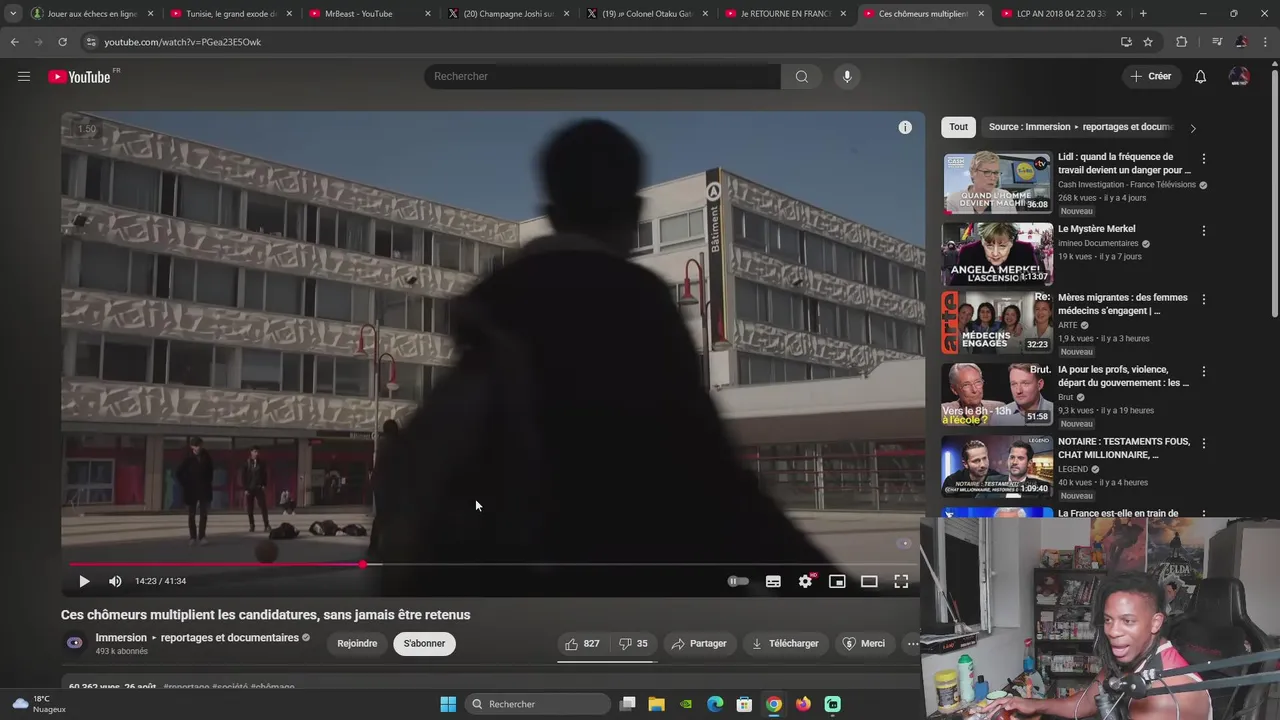Switch to the chess 'Jouer aux échecs' tab

pyautogui.click(x=91, y=14)
